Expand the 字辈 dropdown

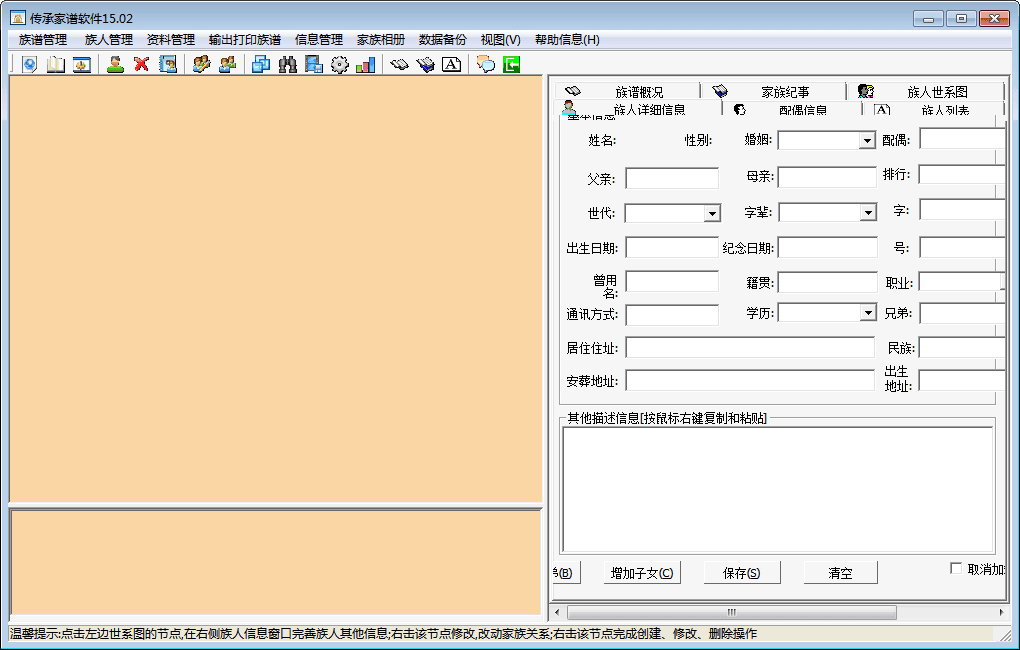(x=868, y=213)
